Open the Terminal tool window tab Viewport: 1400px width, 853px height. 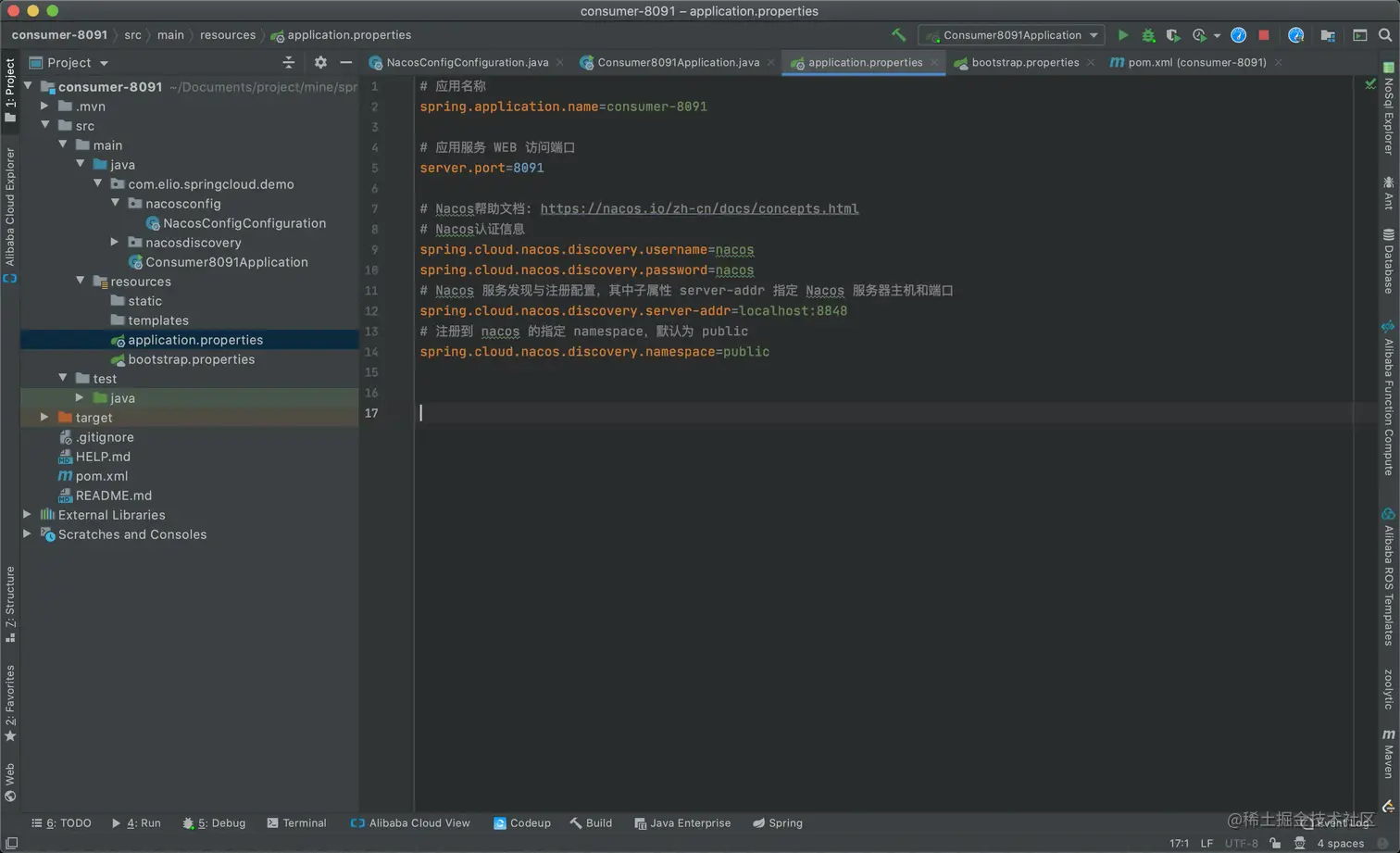tap(296, 822)
